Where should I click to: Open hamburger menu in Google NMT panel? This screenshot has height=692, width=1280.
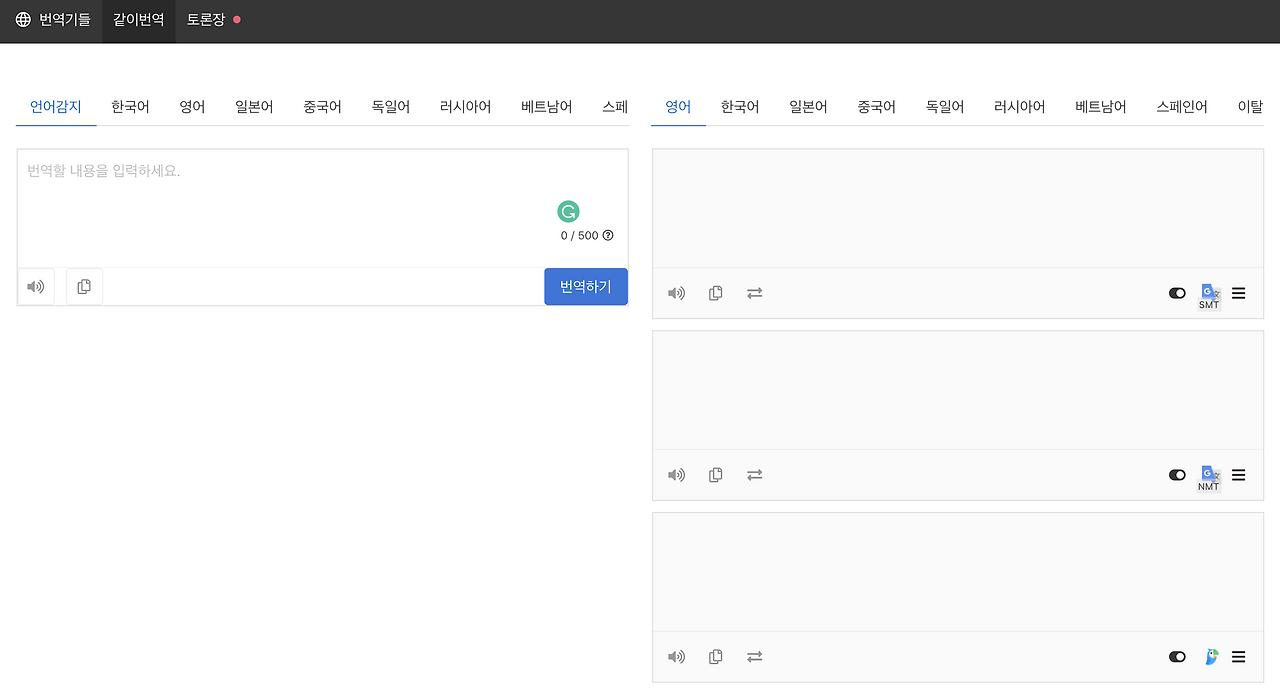click(1239, 475)
